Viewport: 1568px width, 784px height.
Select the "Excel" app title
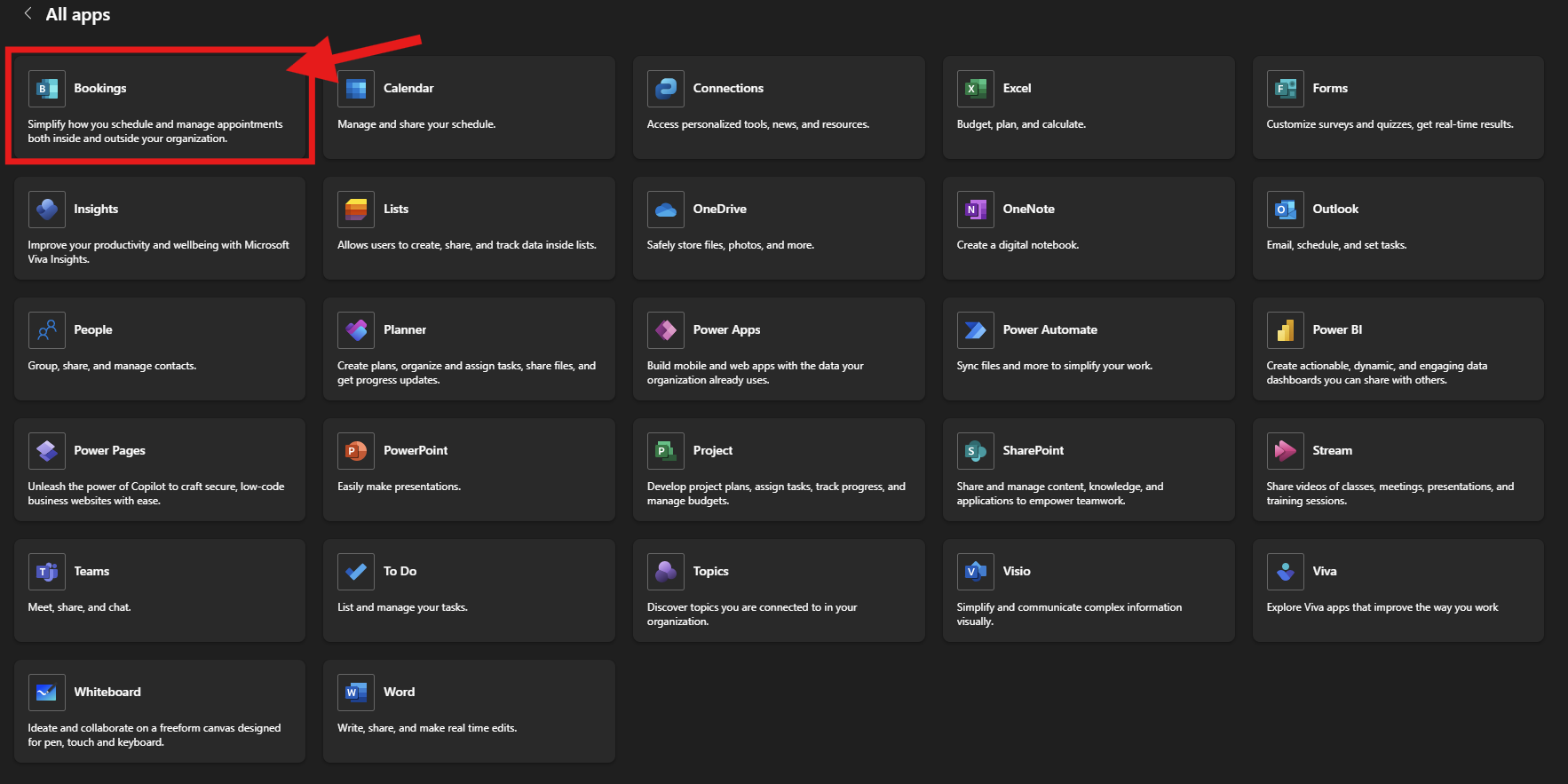[x=1017, y=88]
